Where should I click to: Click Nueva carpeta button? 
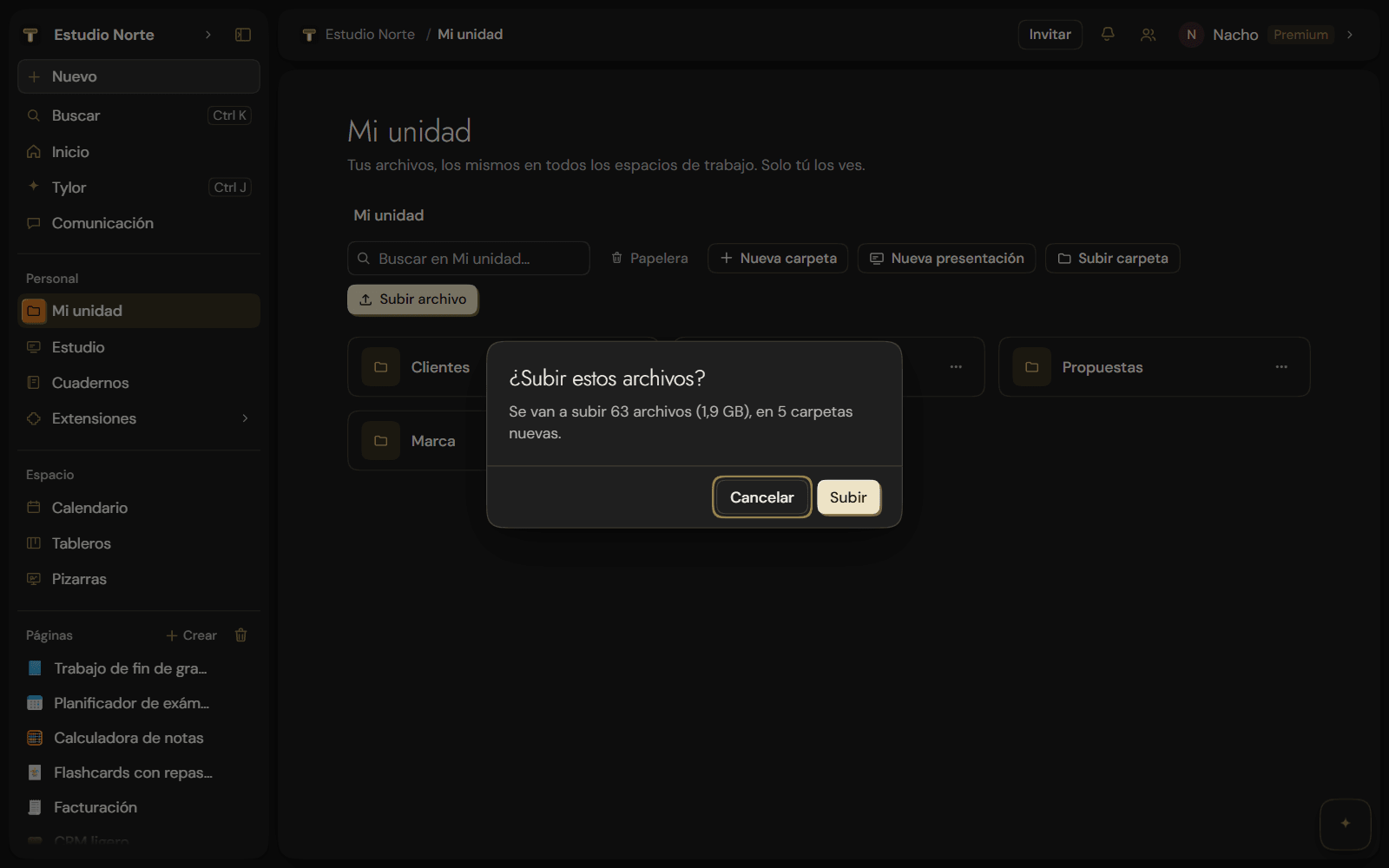[x=778, y=259]
